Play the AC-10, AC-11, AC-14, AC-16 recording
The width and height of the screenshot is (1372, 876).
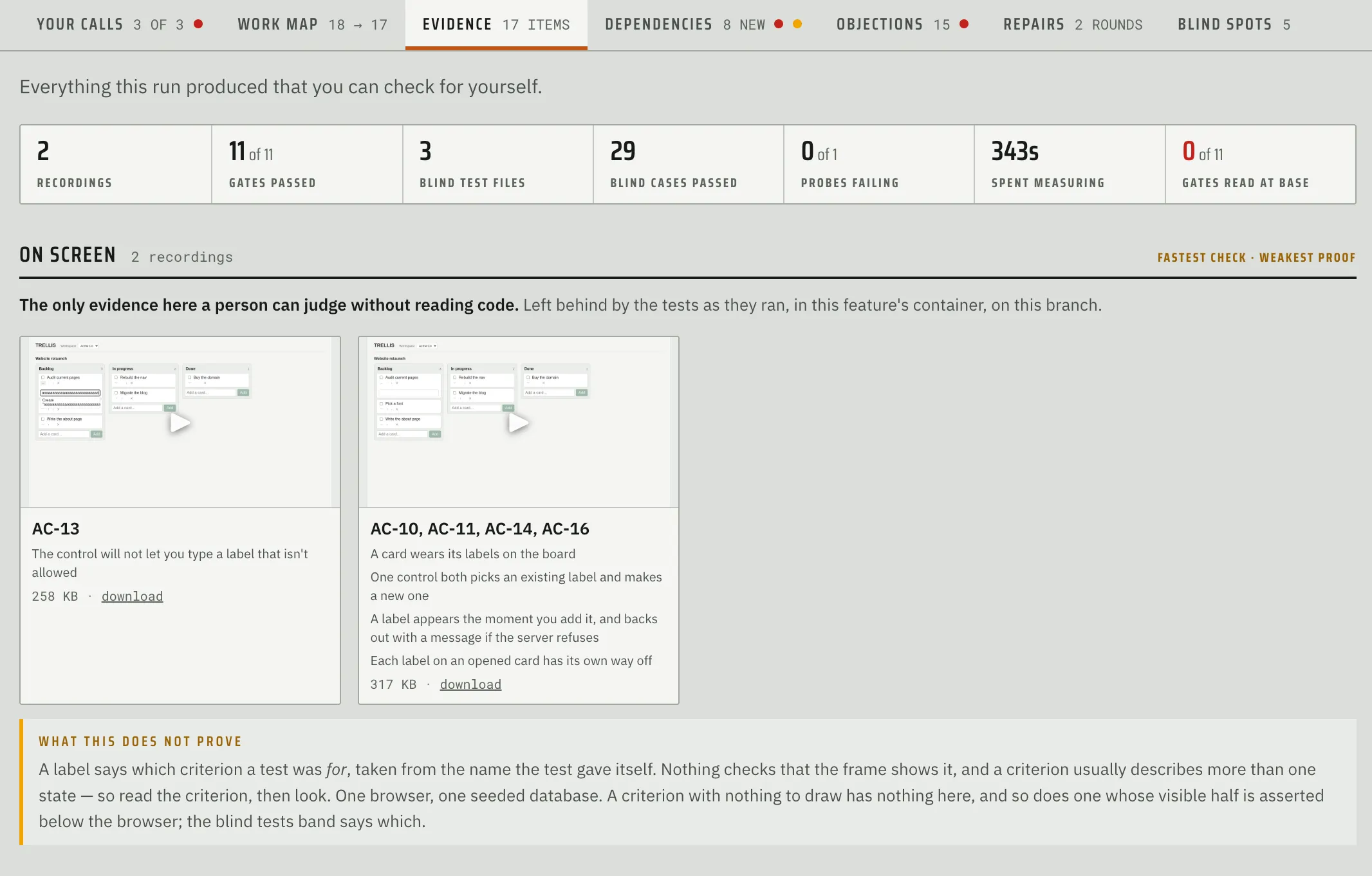pos(519,423)
